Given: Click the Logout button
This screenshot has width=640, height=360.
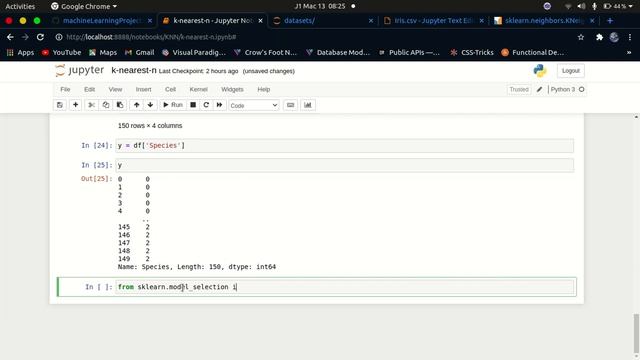Looking at the screenshot, I should tap(571, 71).
